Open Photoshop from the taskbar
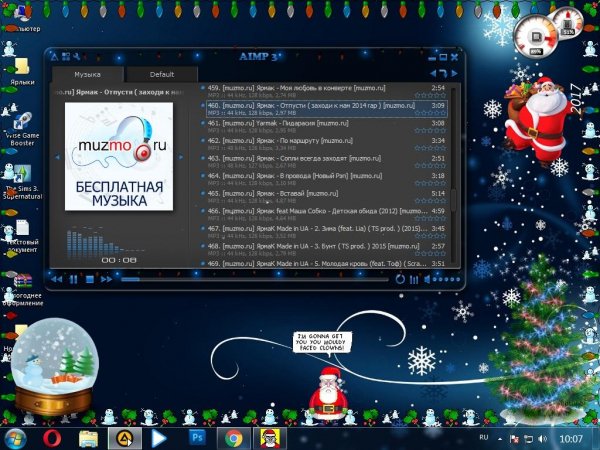Screen dimensions: 600x450 pos(197,437)
